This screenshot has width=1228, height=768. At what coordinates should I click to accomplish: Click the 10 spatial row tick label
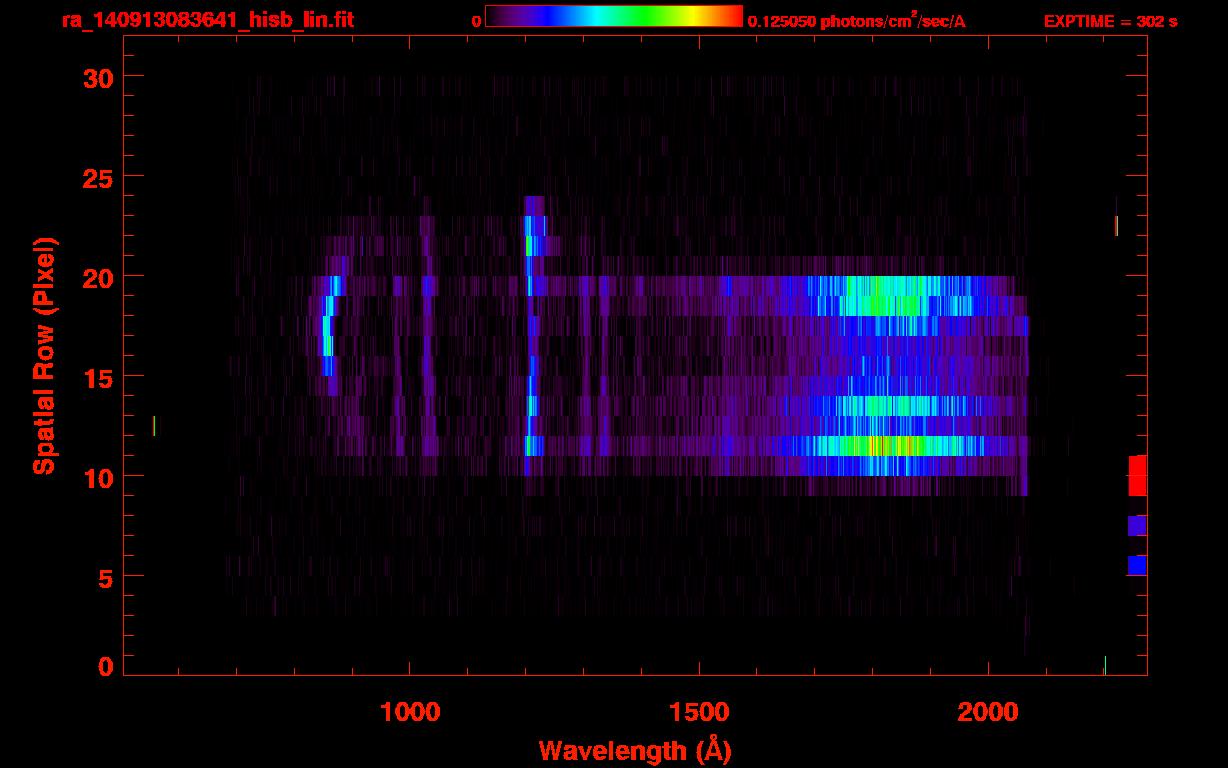coord(98,477)
